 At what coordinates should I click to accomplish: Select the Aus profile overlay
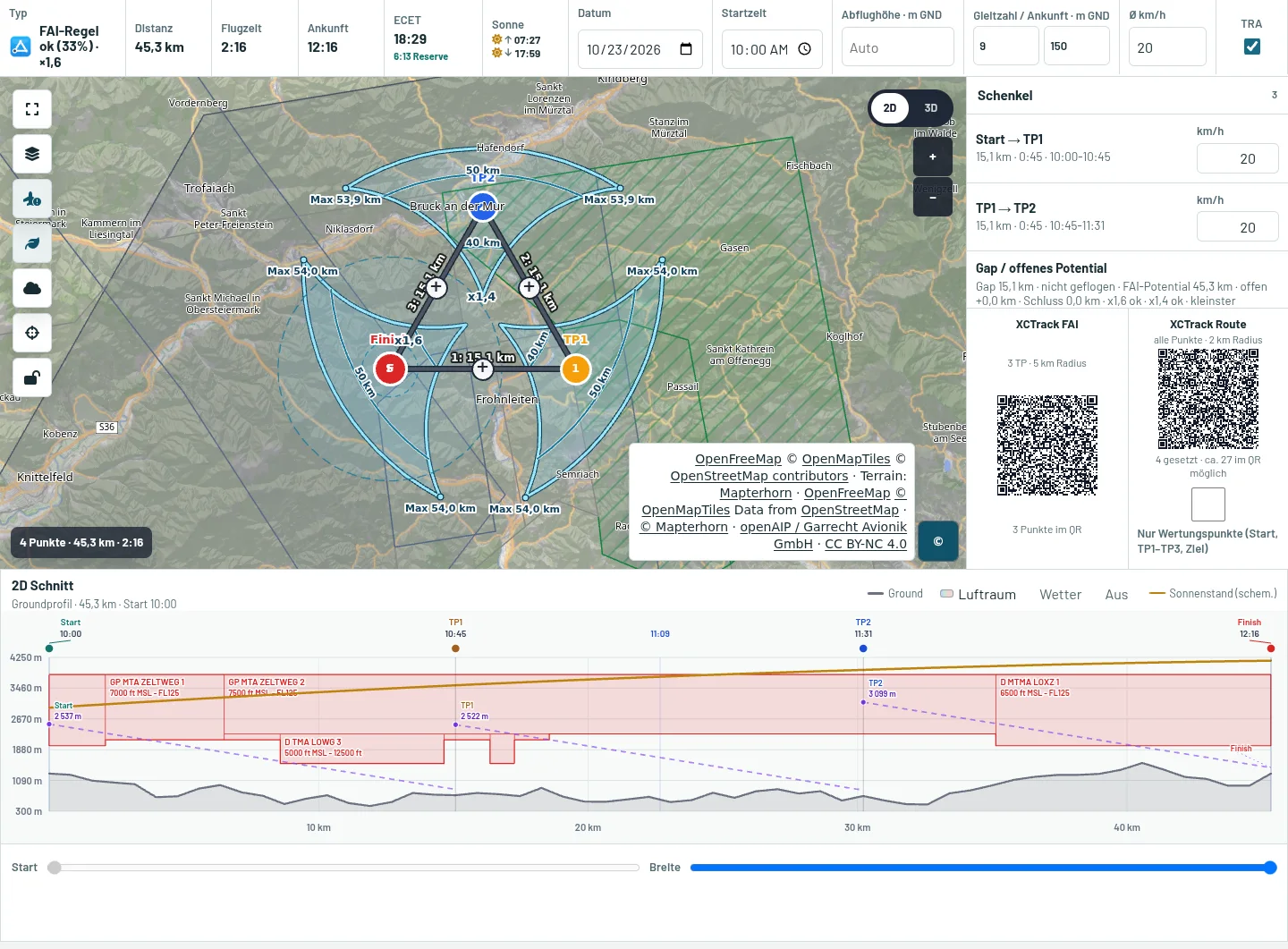pyautogui.click(x=1116, y=595)
